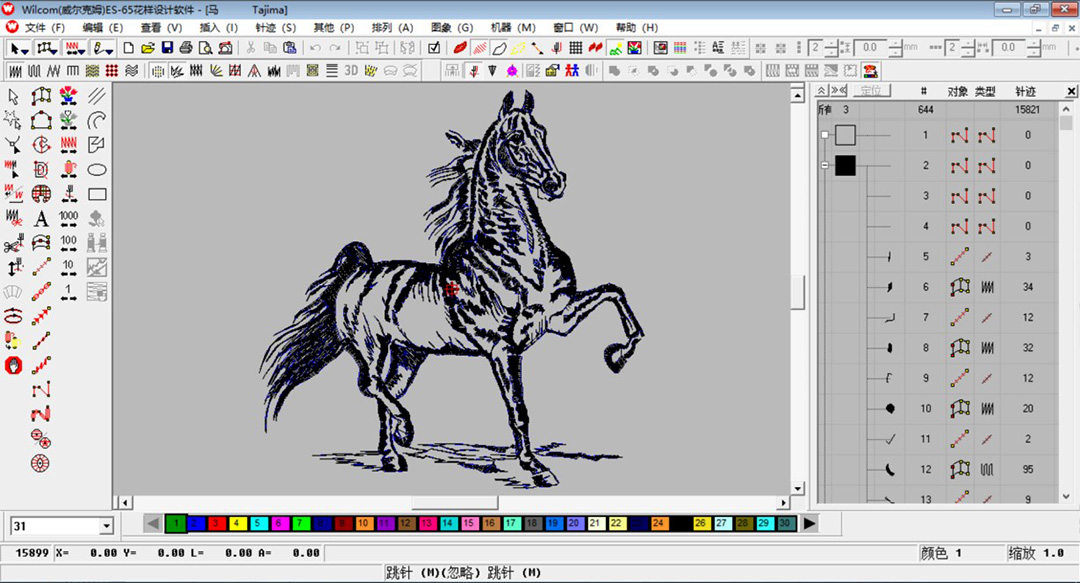The width and height of the screenshot is (1080, 583).
Task: Select the Ellipse shape tool
Action: 97,170
